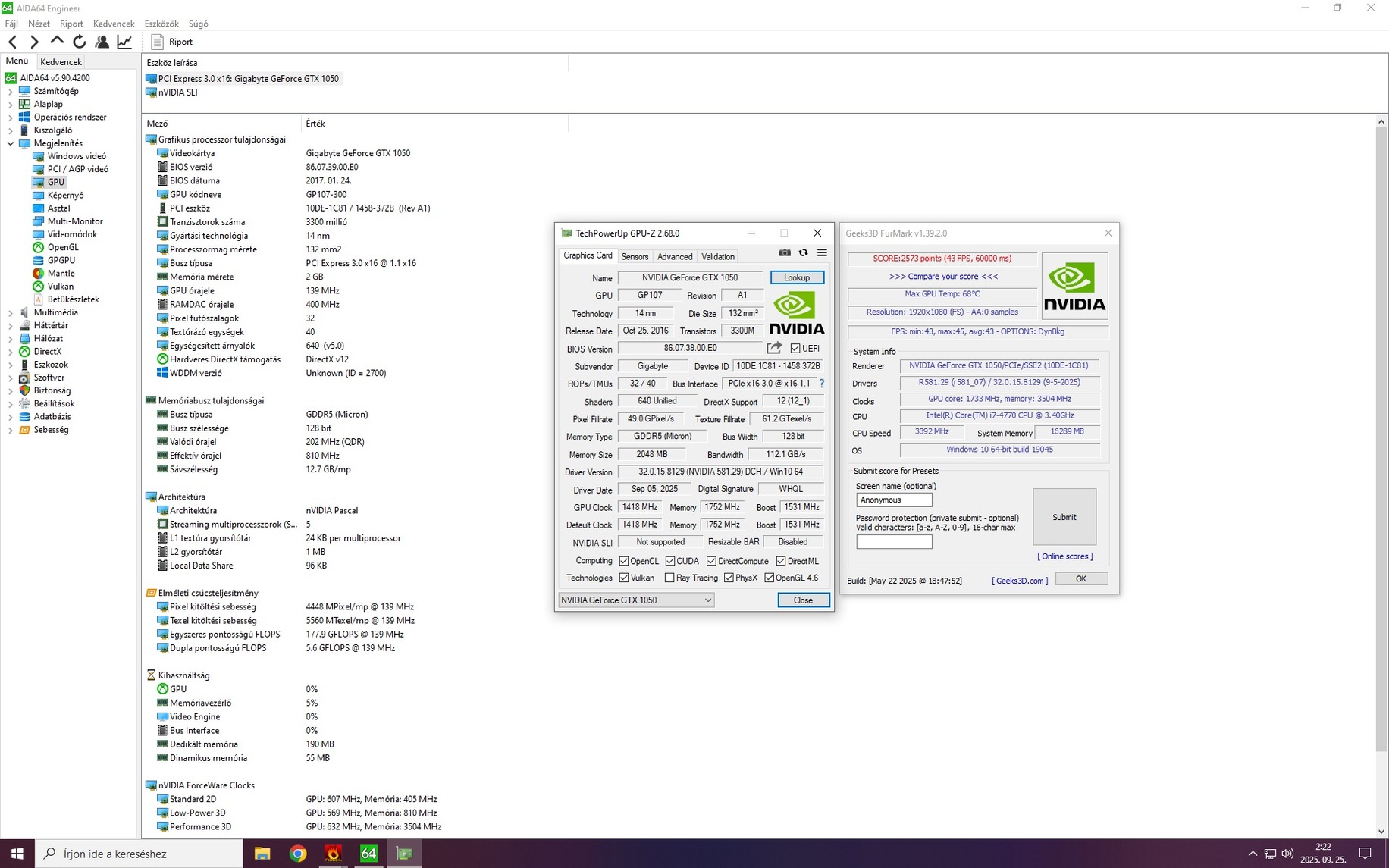The width and height of the screenshot is (1389, 868).
Task: Open the Nézet menu
Action: click(x=39, y=24)
